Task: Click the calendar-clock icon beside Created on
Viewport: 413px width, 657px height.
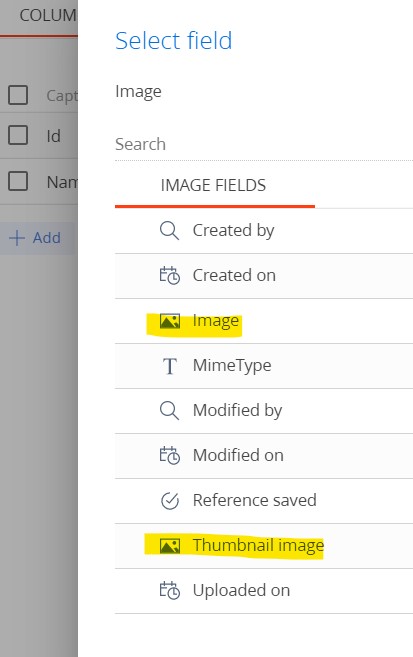Action: tap(169, 276)
